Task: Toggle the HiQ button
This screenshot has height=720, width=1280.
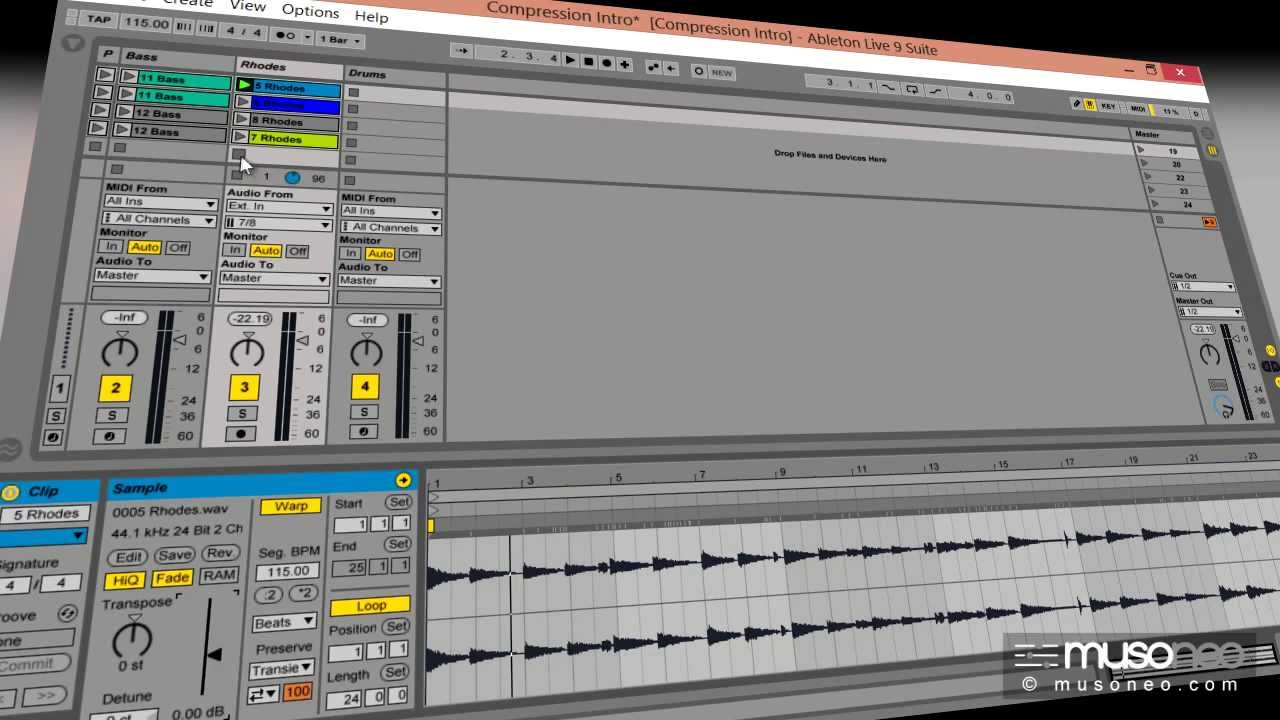Action: tap(126, 580)
